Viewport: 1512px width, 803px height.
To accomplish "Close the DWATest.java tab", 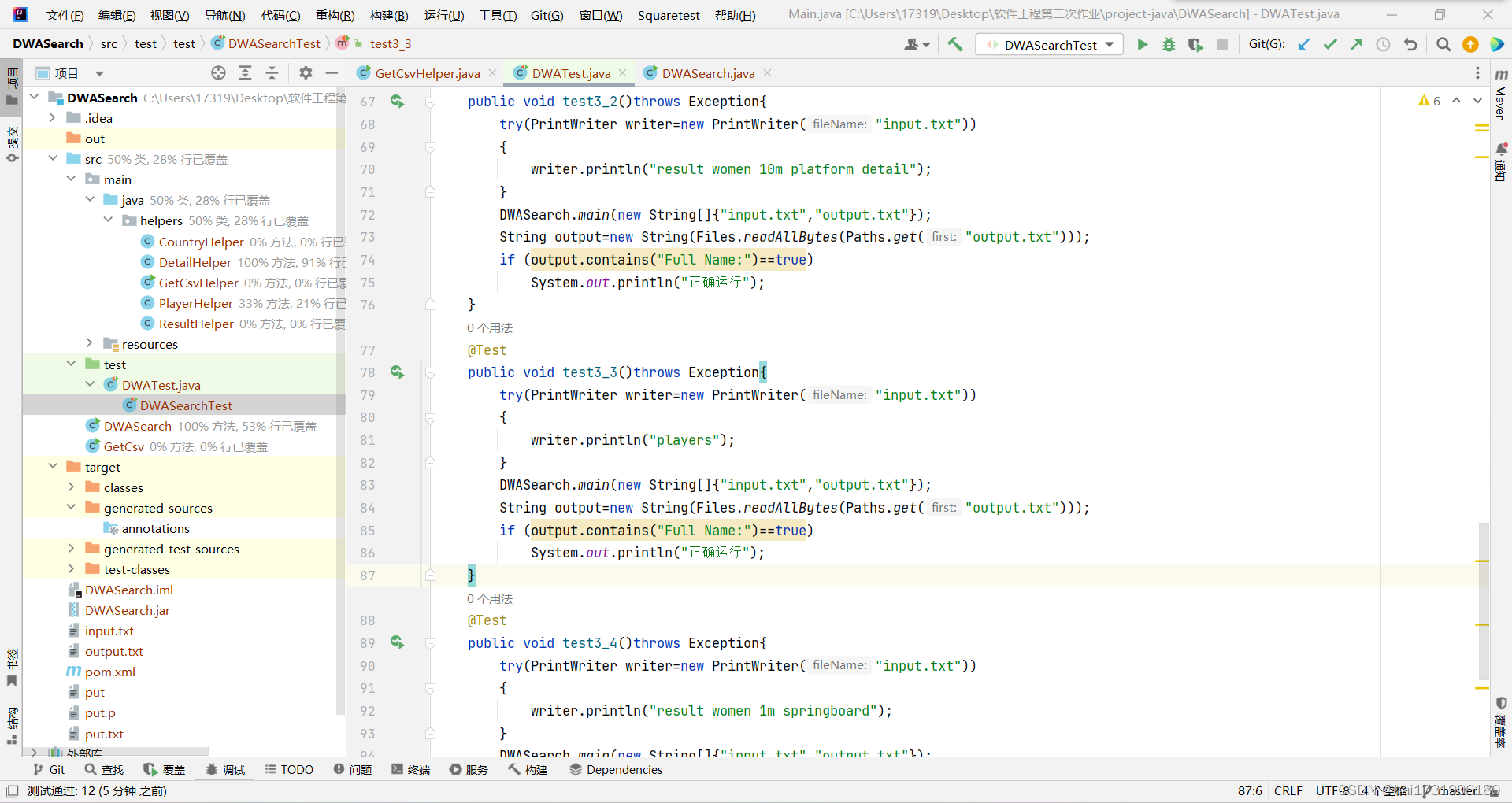I will [x=622, y=73].
